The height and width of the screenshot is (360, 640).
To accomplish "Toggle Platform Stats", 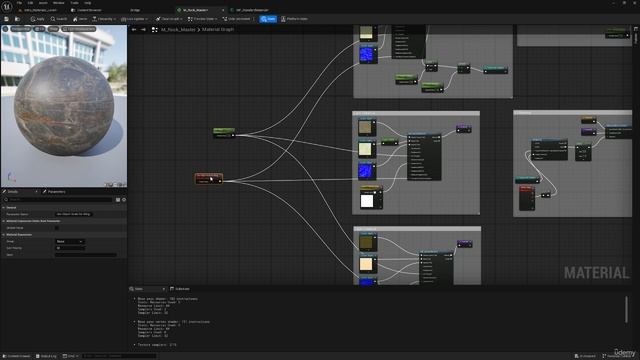I will click(294, 19).
